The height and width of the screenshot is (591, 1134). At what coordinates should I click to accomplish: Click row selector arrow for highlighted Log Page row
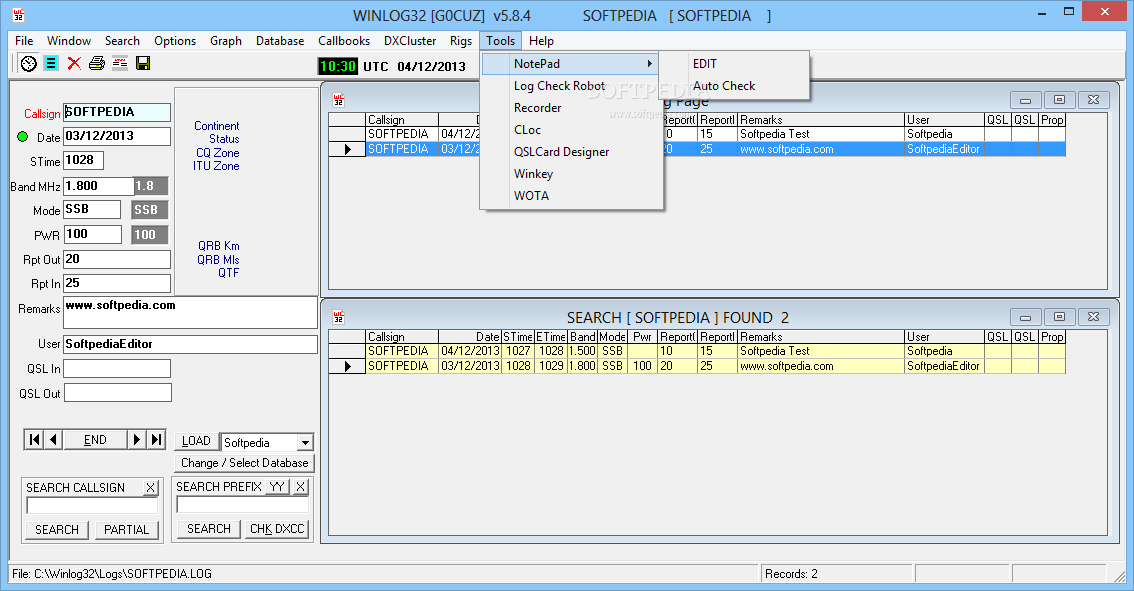(x=347, y=149)
